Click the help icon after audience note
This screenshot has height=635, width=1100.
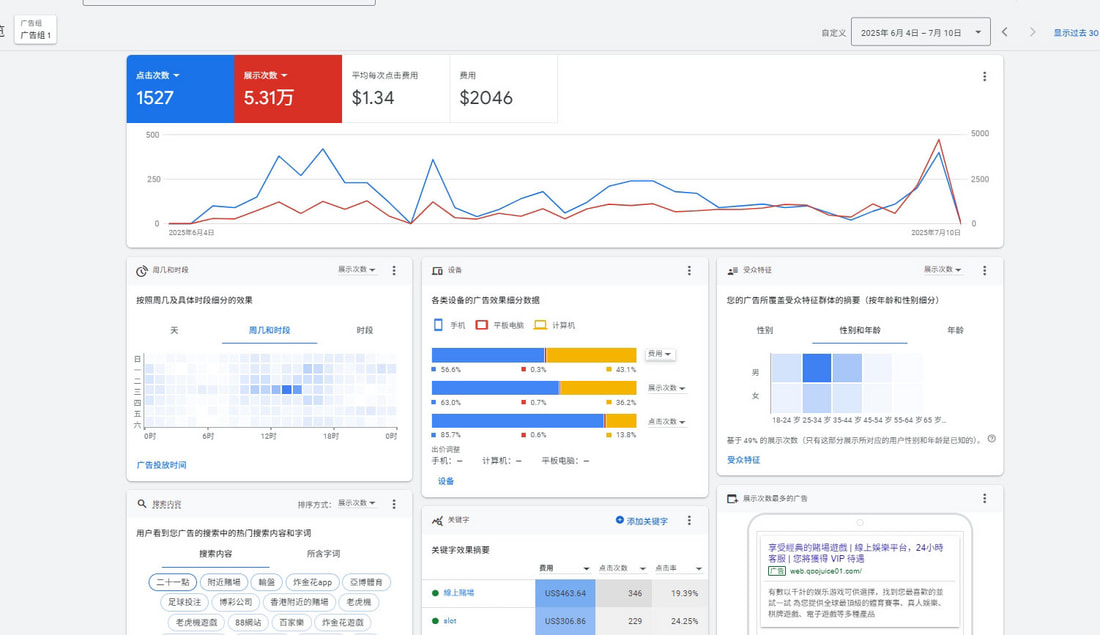tap(991, 439)
